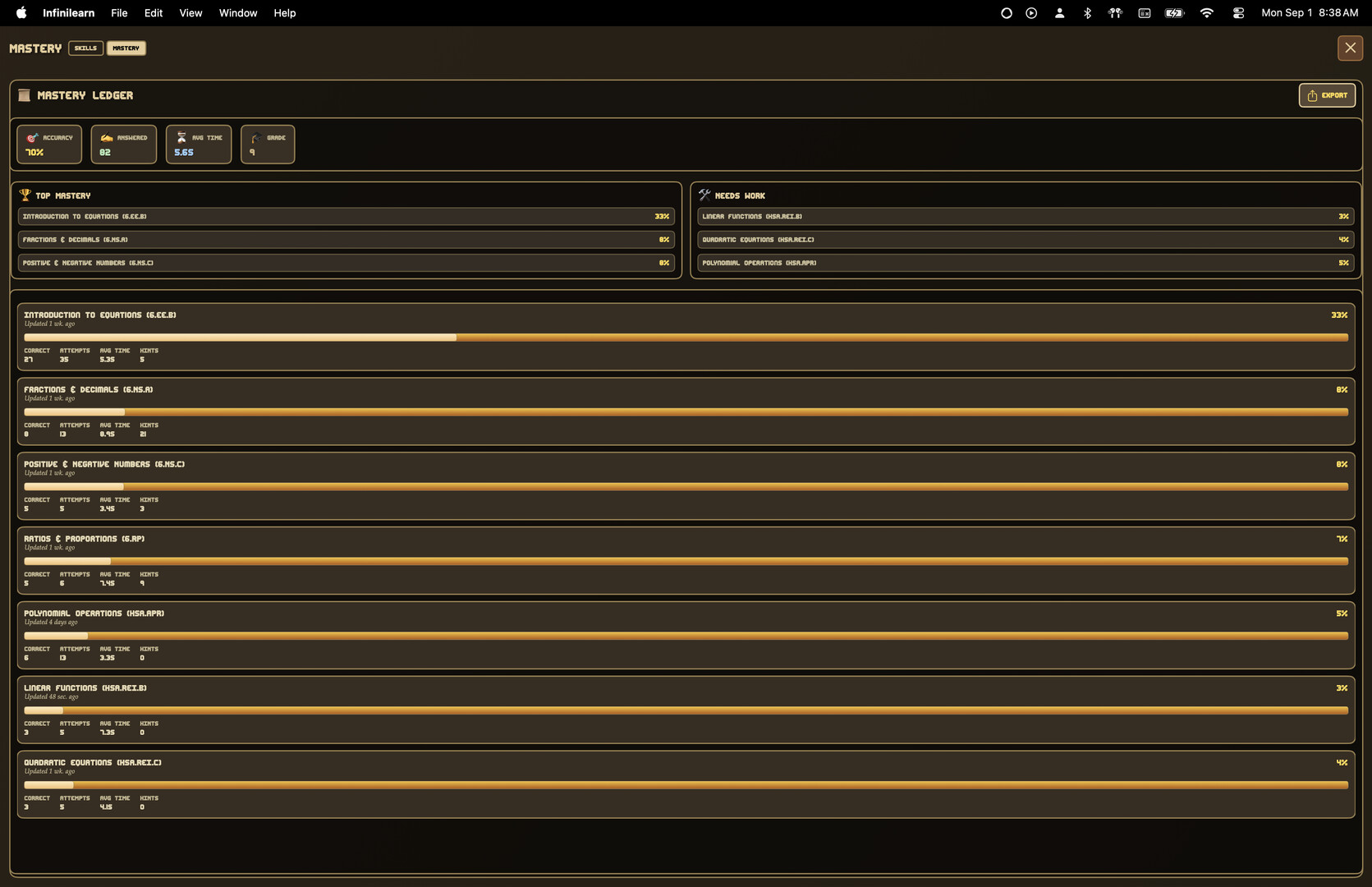Click the ledger icon next to Mastery Ledger
This screenshot has width=1372, height=887.
pyautogui.click(x=24, y=95)
